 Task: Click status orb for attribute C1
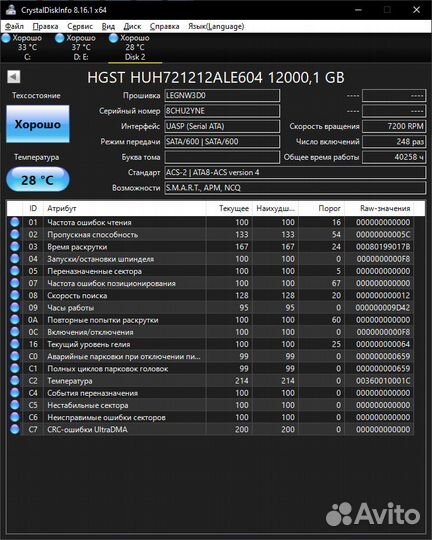15,368
